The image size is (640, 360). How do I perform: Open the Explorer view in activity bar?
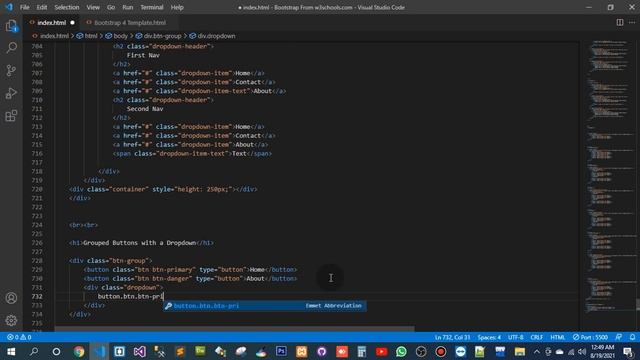11,26
